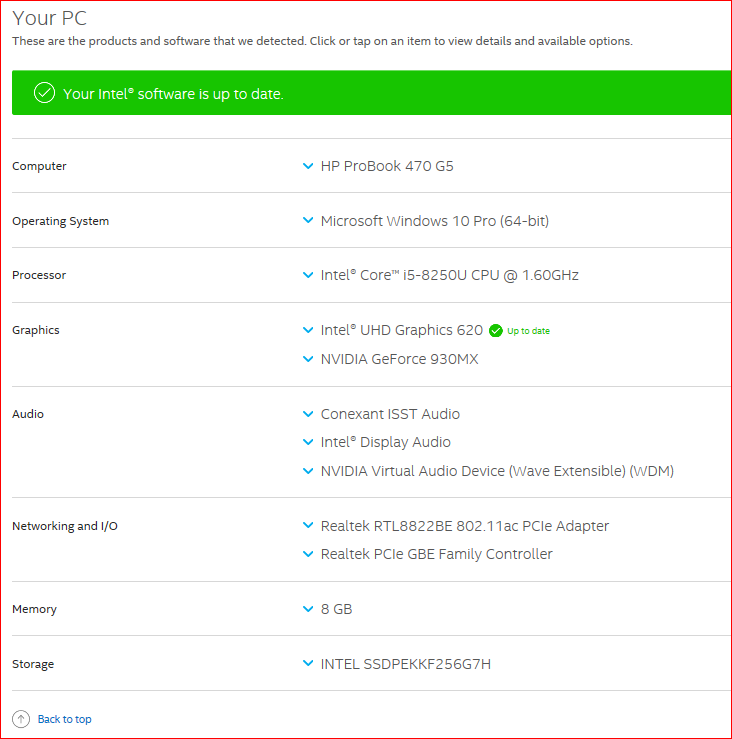Open INTEL SSDPEKKF256G7H storage details
Image resolution: width=732 pixels, height=739 pixels.
tap(406, 664)
